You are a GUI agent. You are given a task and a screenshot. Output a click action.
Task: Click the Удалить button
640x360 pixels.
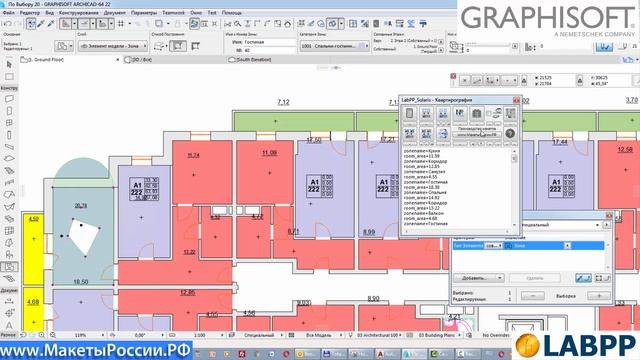click(535, 278)
